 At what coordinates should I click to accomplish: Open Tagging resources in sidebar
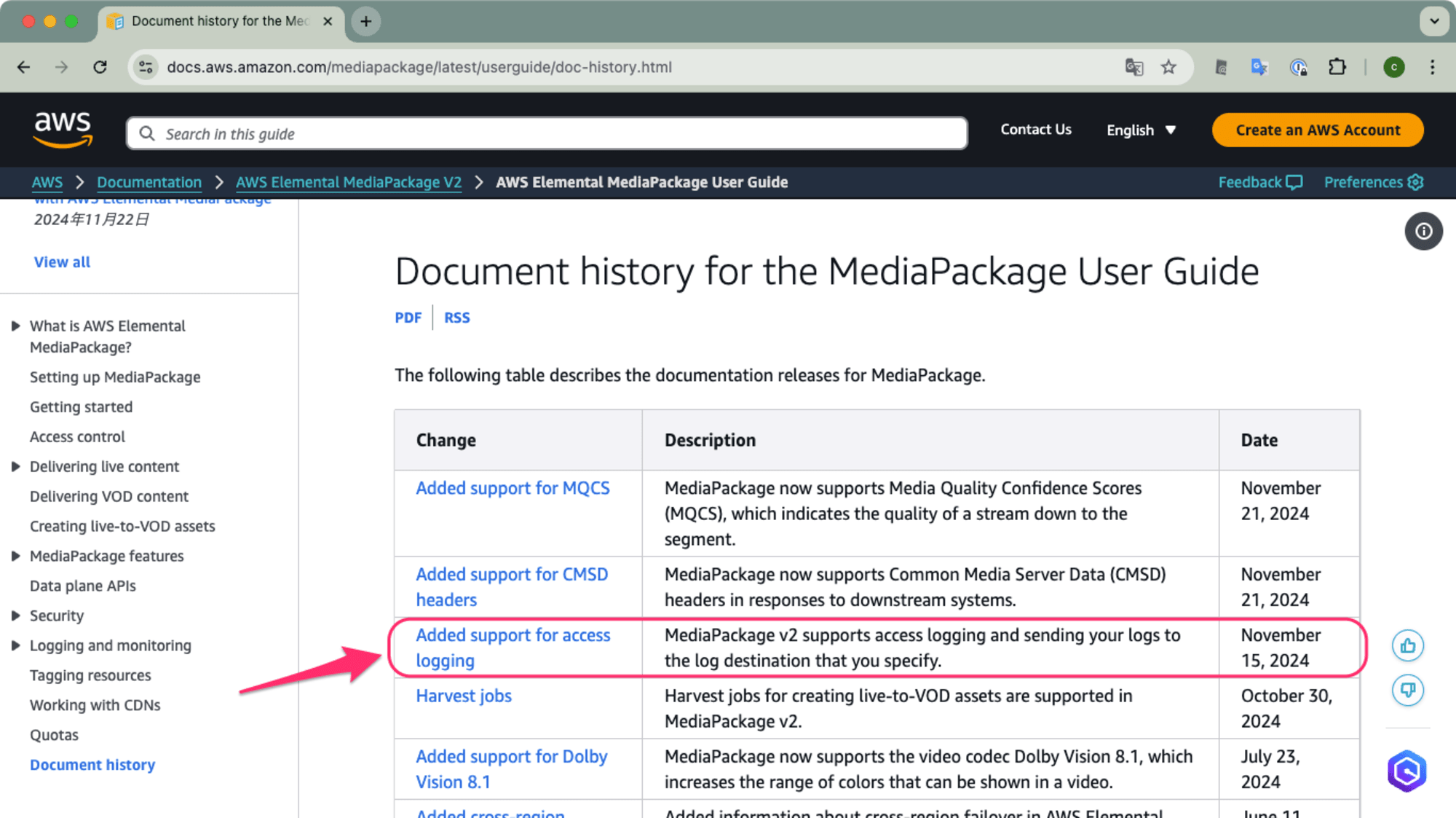(90, 676)
